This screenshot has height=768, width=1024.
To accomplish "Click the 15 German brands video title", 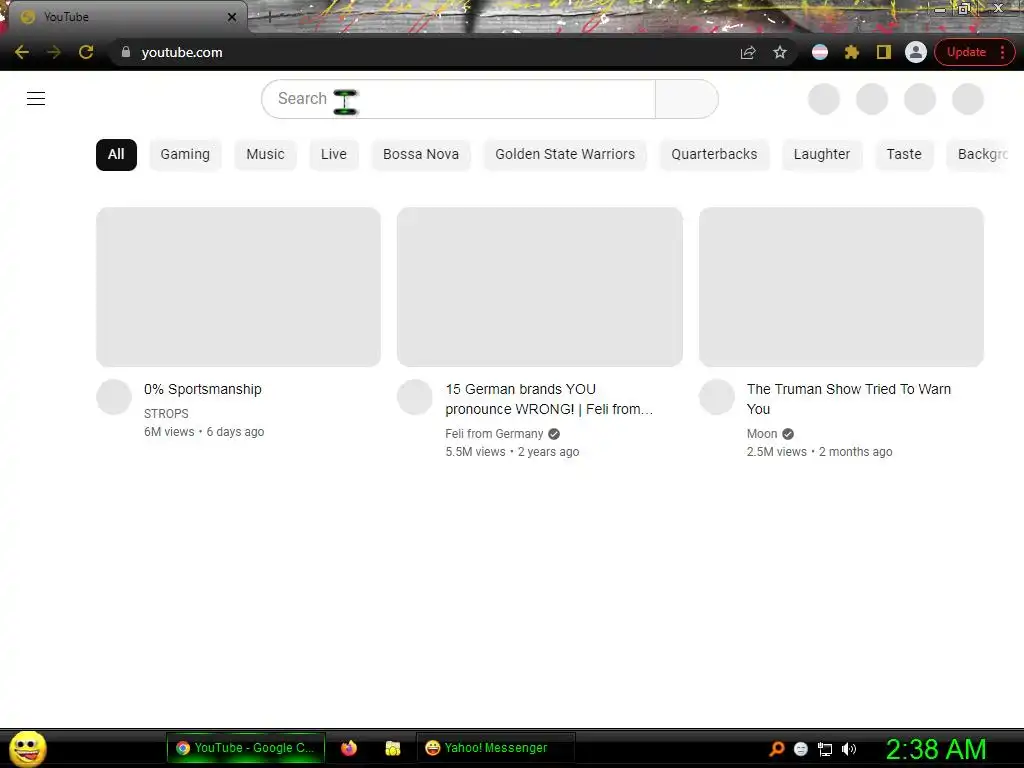I will (x=549, y=399).
